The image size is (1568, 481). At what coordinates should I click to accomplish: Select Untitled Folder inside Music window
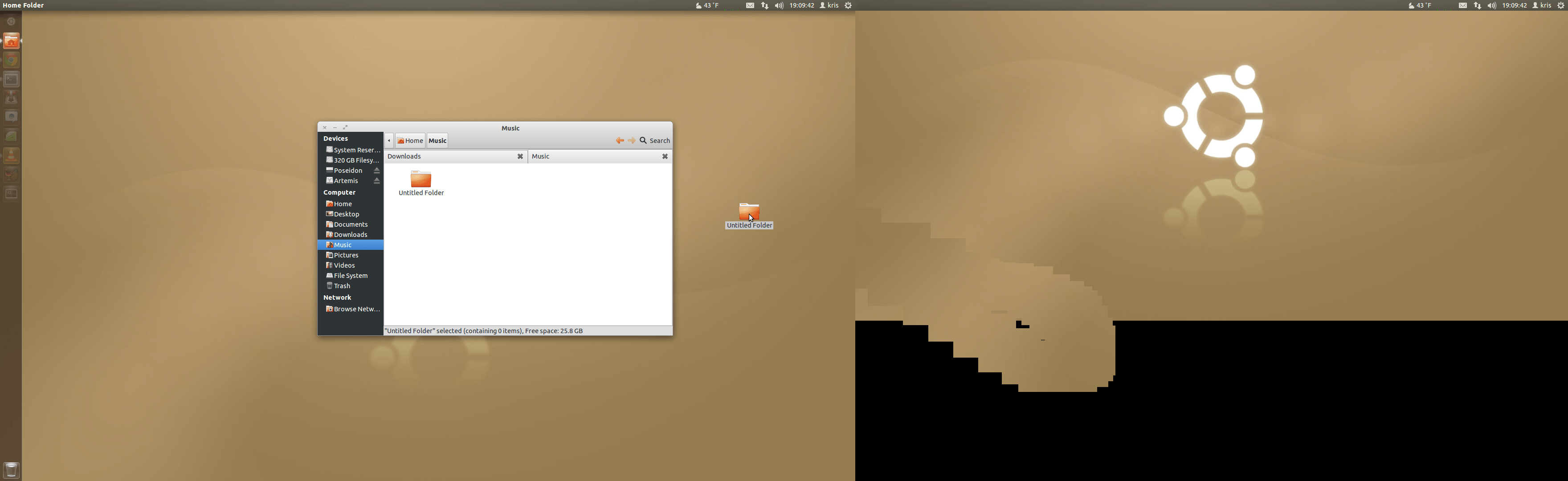(x=421, y=183)
